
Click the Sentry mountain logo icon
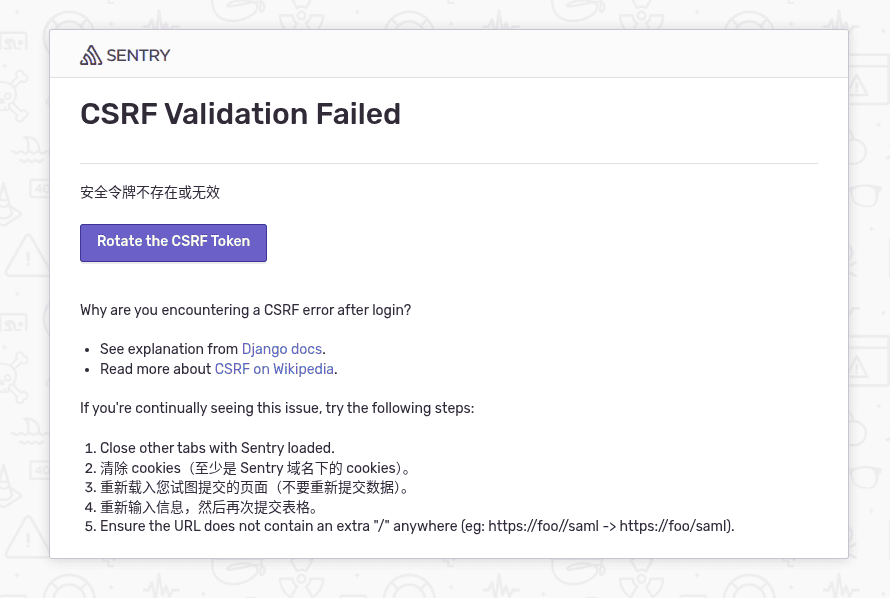tap(89, 55)
